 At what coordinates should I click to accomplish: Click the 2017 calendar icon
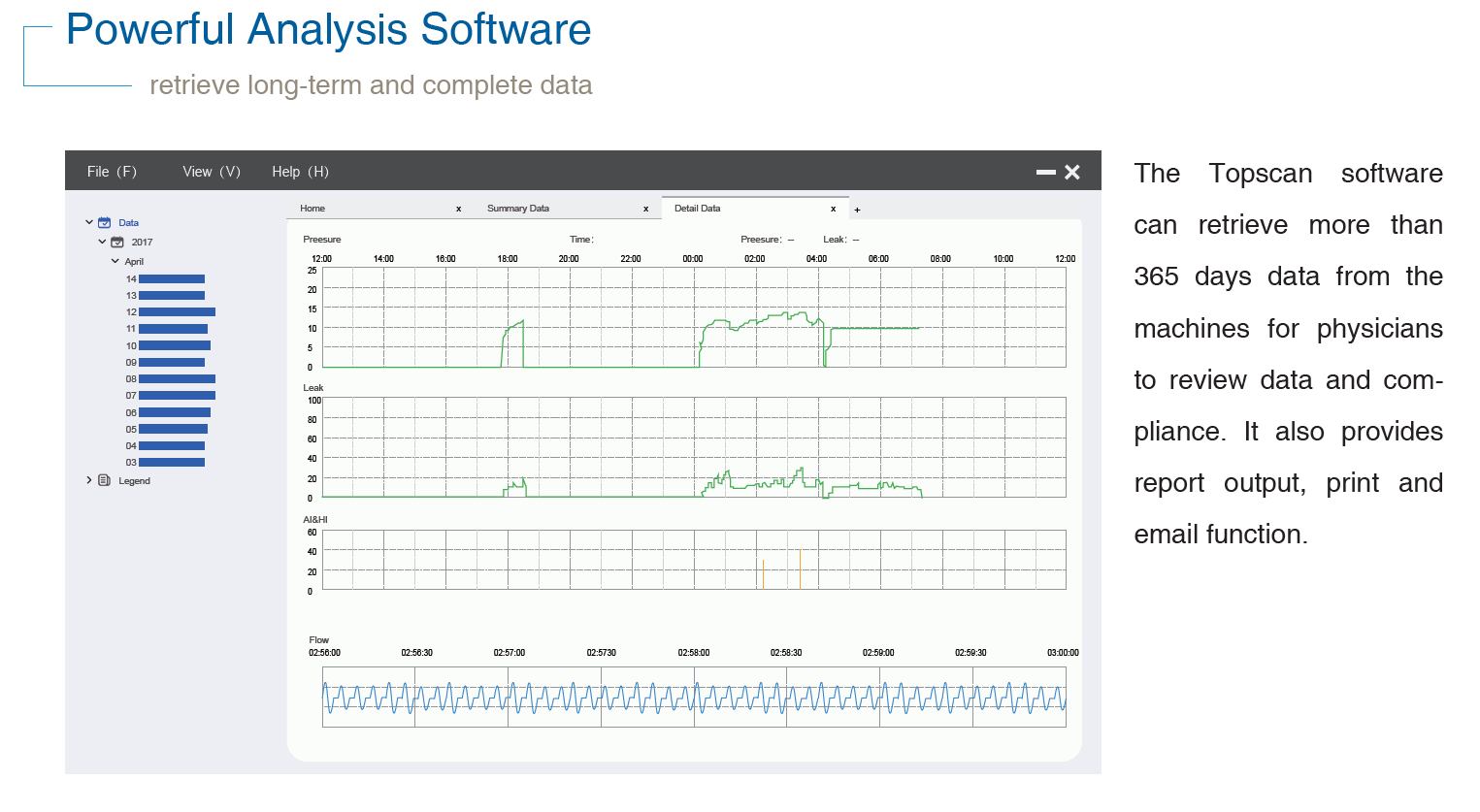pos(117,243)
